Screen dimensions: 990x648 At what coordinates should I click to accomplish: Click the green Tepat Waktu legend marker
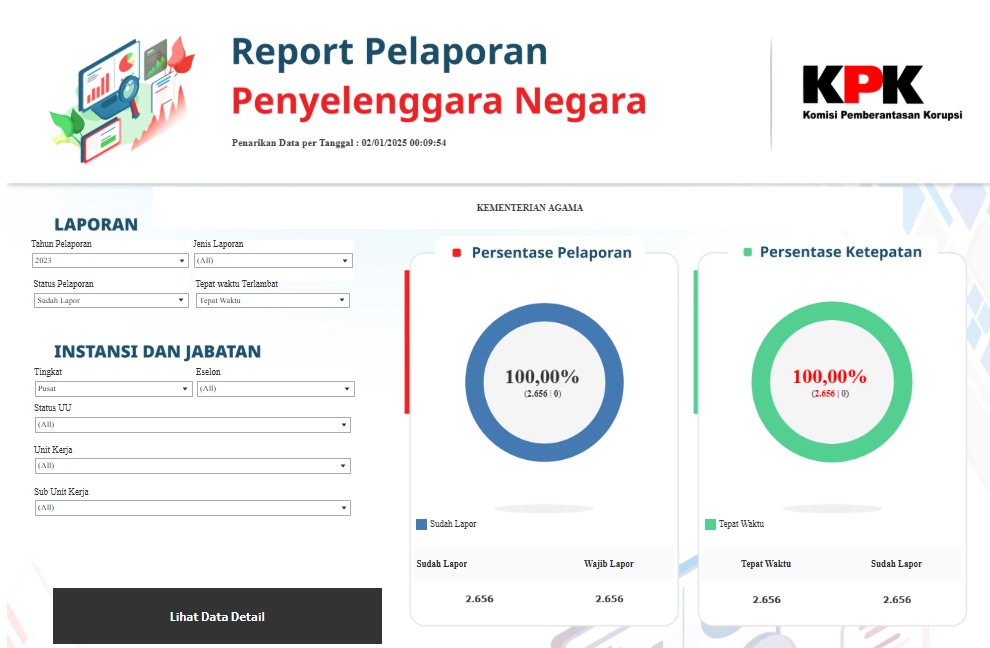(x=711, y=523)
